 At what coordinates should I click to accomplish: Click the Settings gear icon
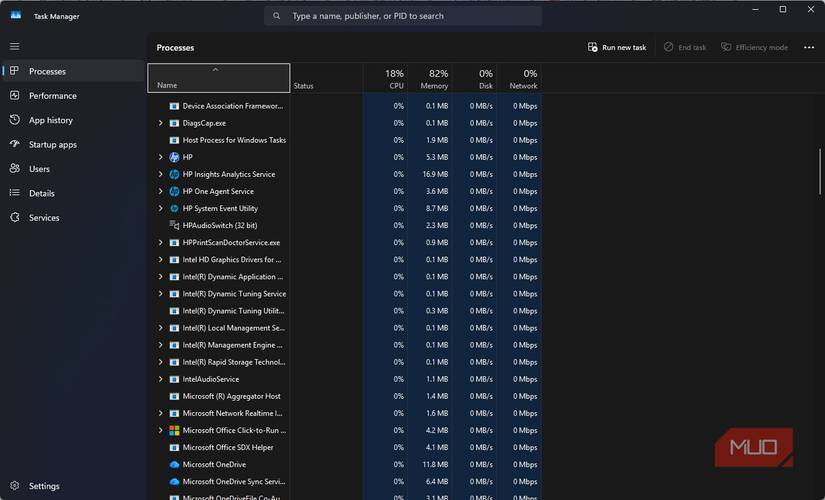point(15,486)
